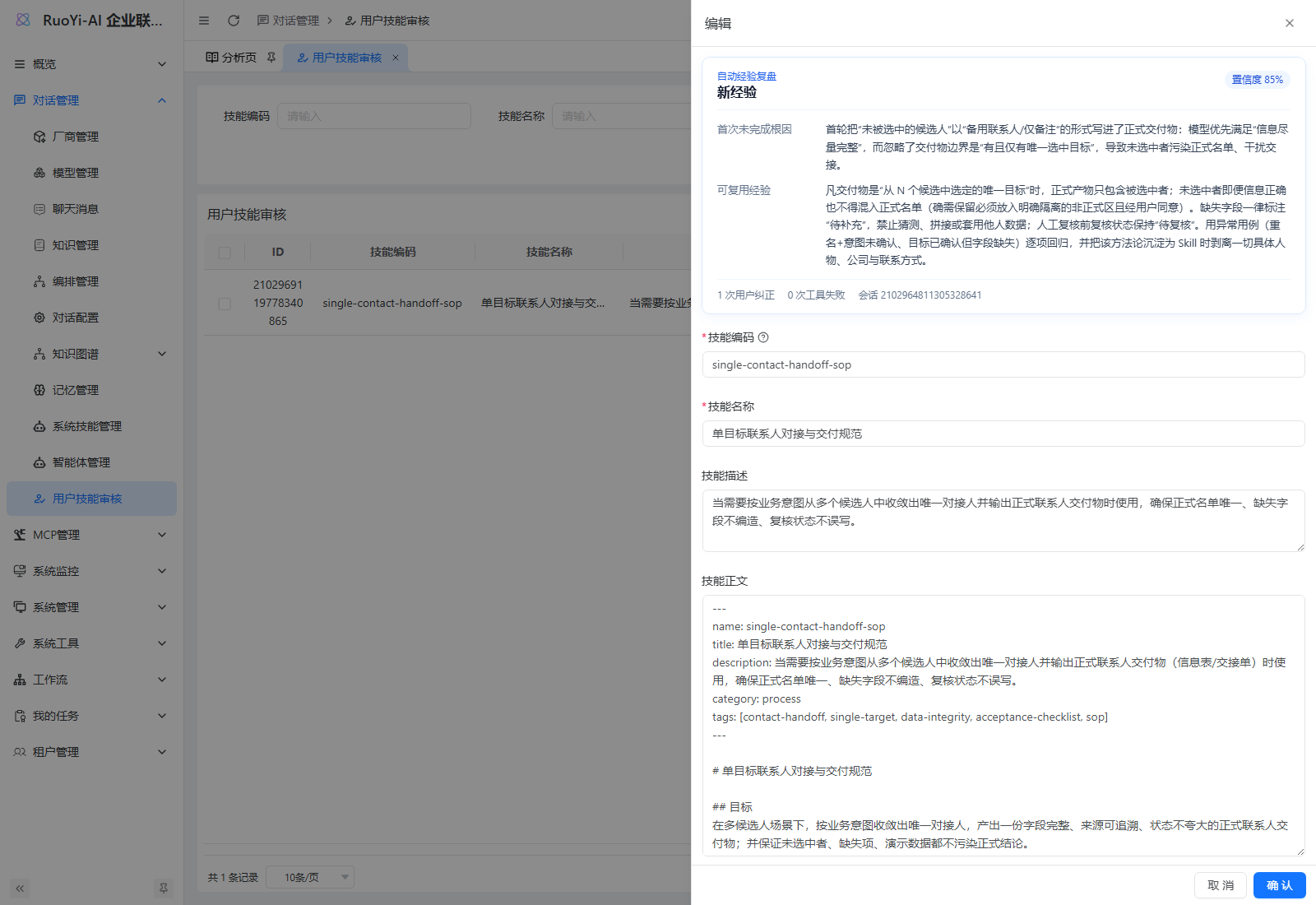The width and height of the screenshot is (1316, 905).
Task: Click 对话管理 in the breadcrumb
Action: [x=288, y=21]
